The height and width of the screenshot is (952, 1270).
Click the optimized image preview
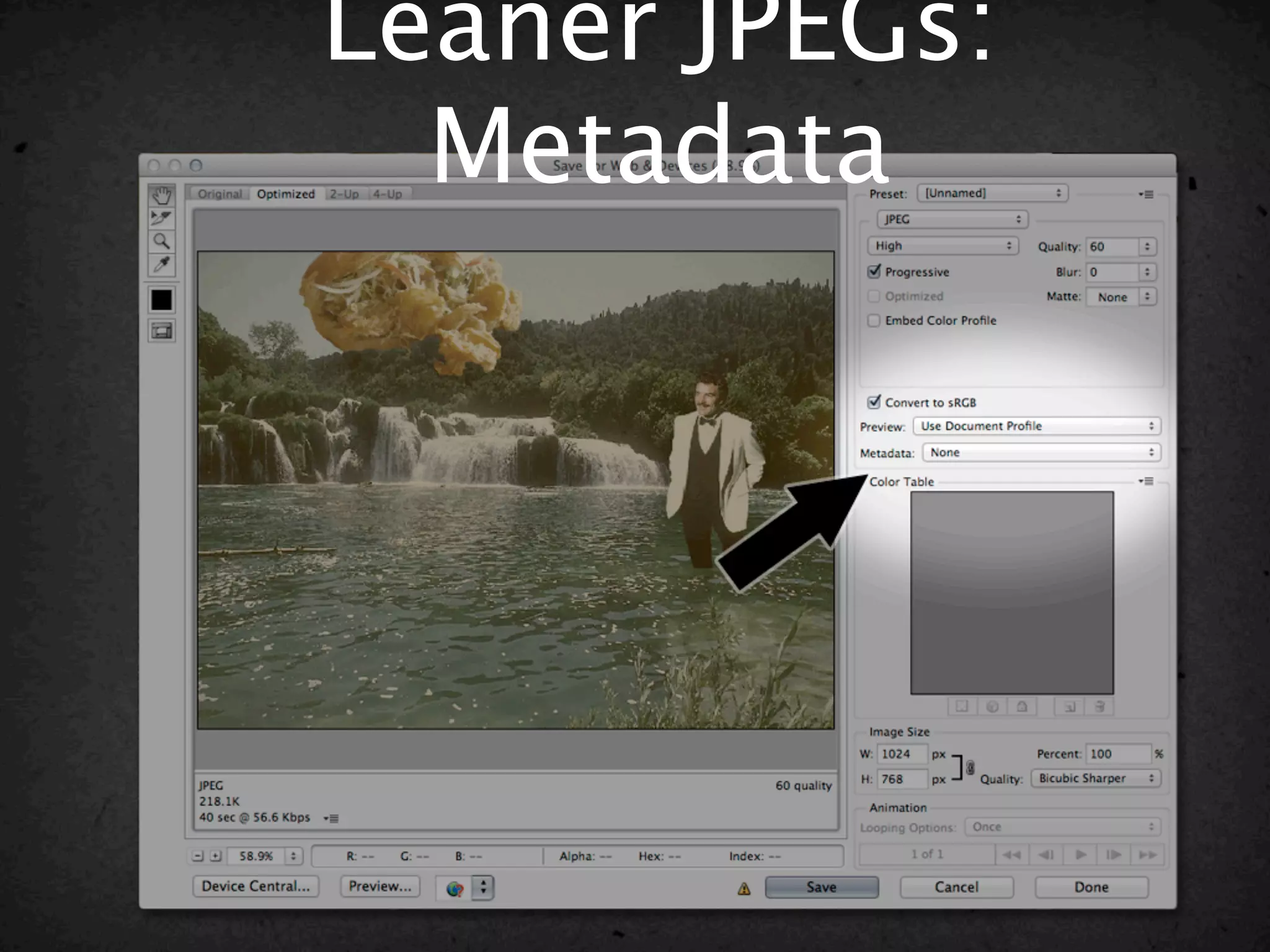[516, 490]
